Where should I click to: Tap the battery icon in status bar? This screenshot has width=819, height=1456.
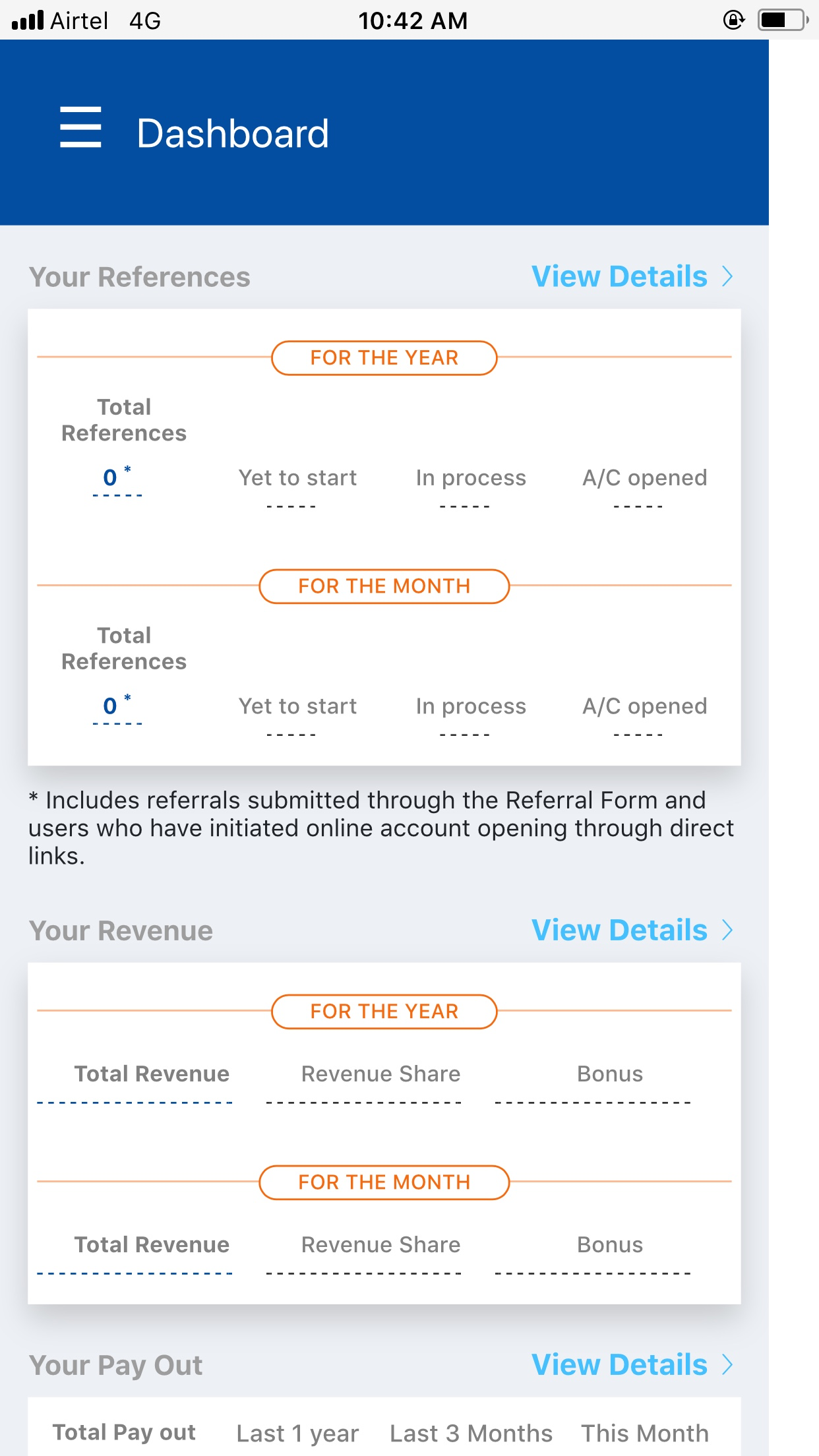(x=783, y=20)
